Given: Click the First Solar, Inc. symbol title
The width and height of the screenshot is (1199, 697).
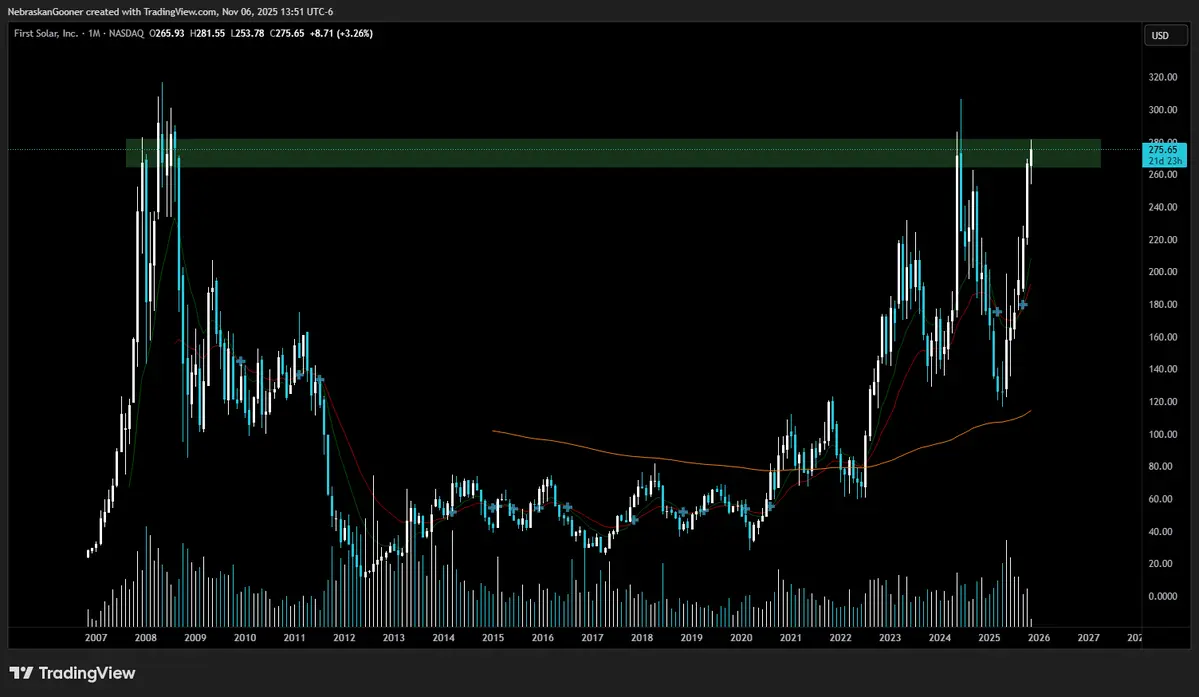Looking at the screenshot, I should pyautogui.click(x=46, y=34).
